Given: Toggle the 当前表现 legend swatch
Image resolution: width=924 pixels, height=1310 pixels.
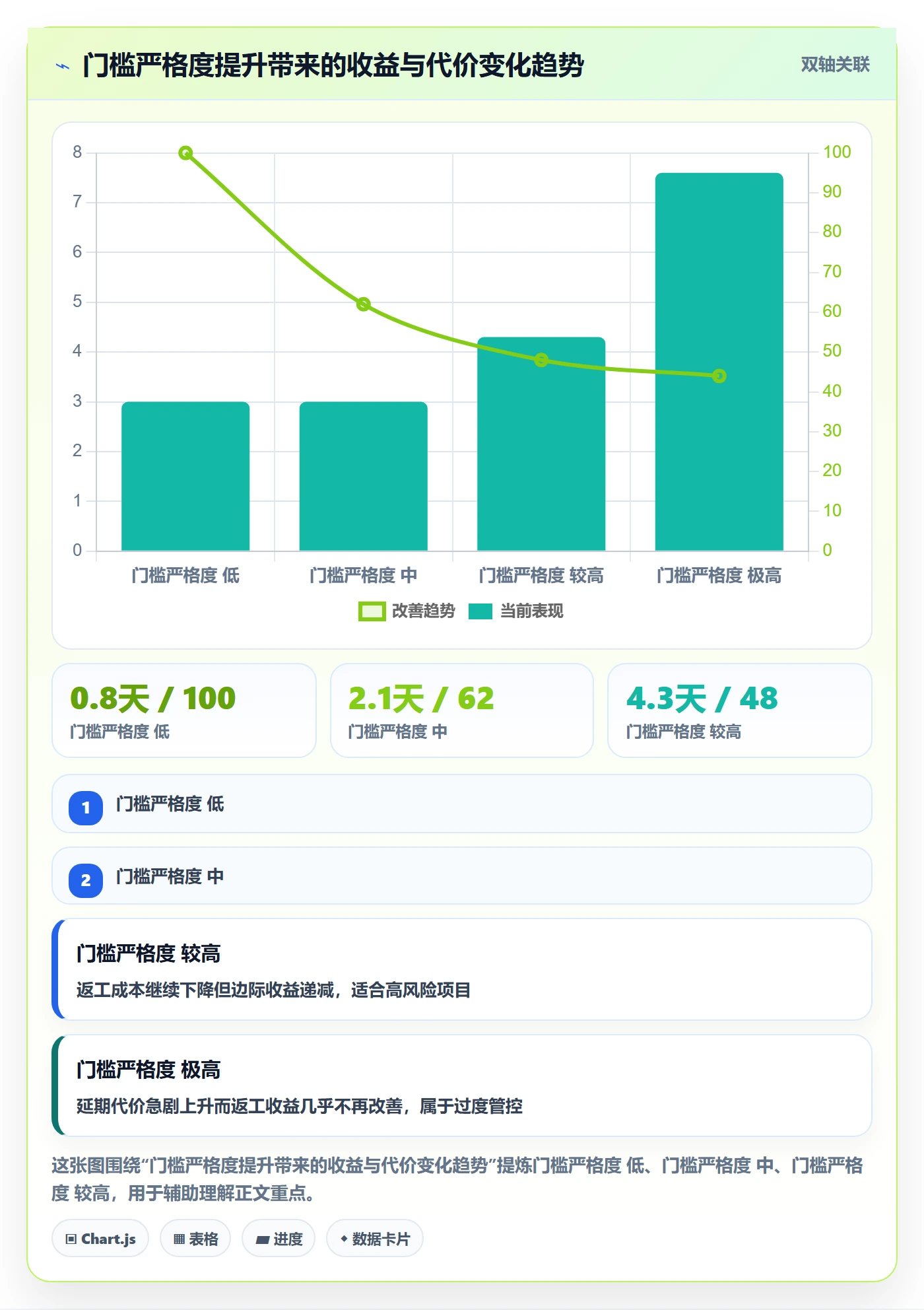Looking at the screenshot, I should (x=480, y=611).
